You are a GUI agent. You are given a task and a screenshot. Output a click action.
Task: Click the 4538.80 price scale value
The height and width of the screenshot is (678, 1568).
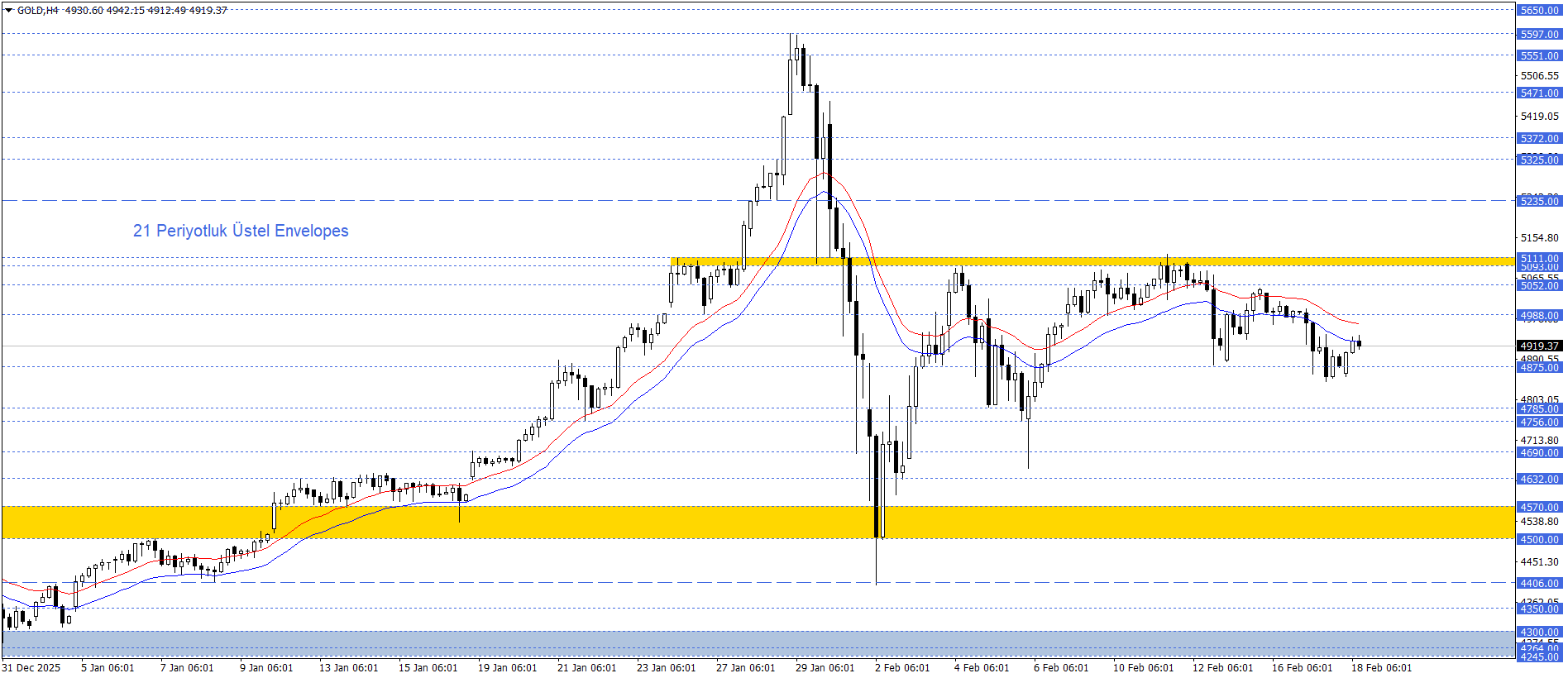coord(1539,522)
